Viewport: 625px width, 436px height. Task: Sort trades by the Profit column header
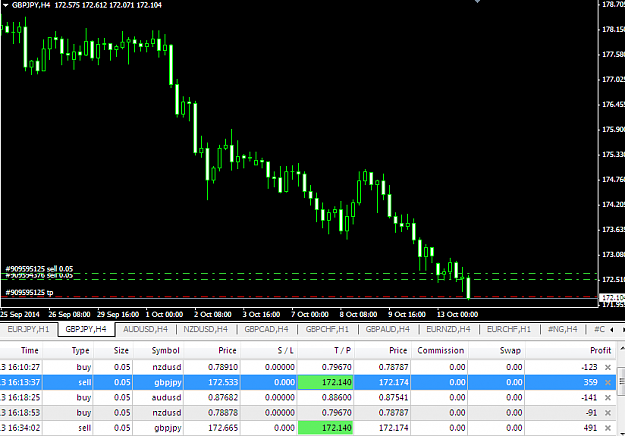[x=570, y=350]
